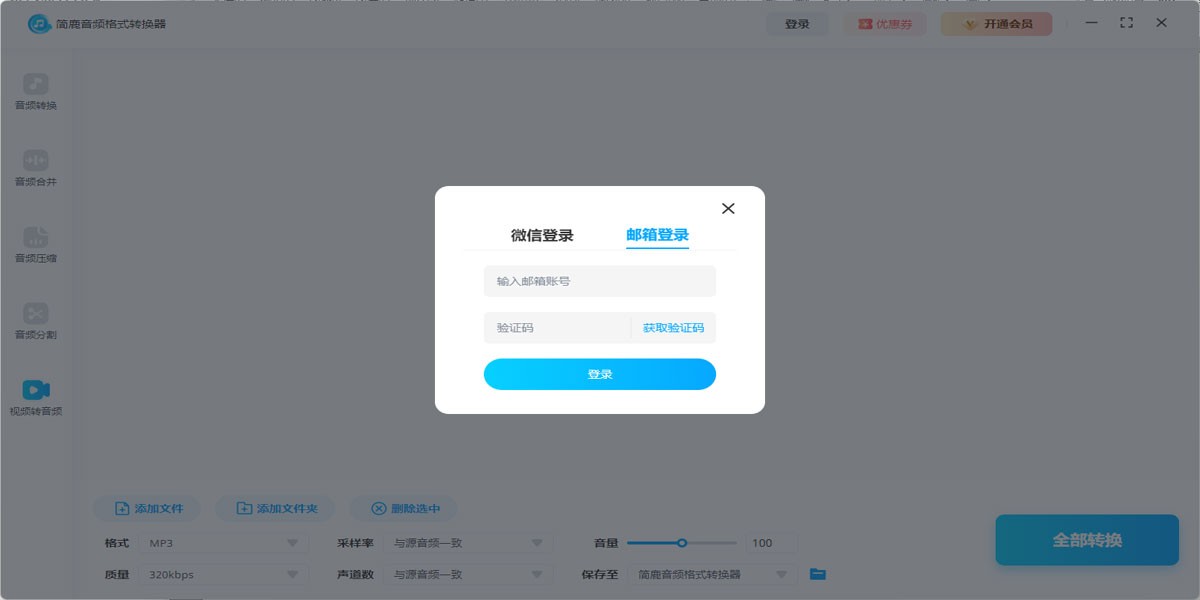Open the 格式 MP3 dropdown

point(225,542)
